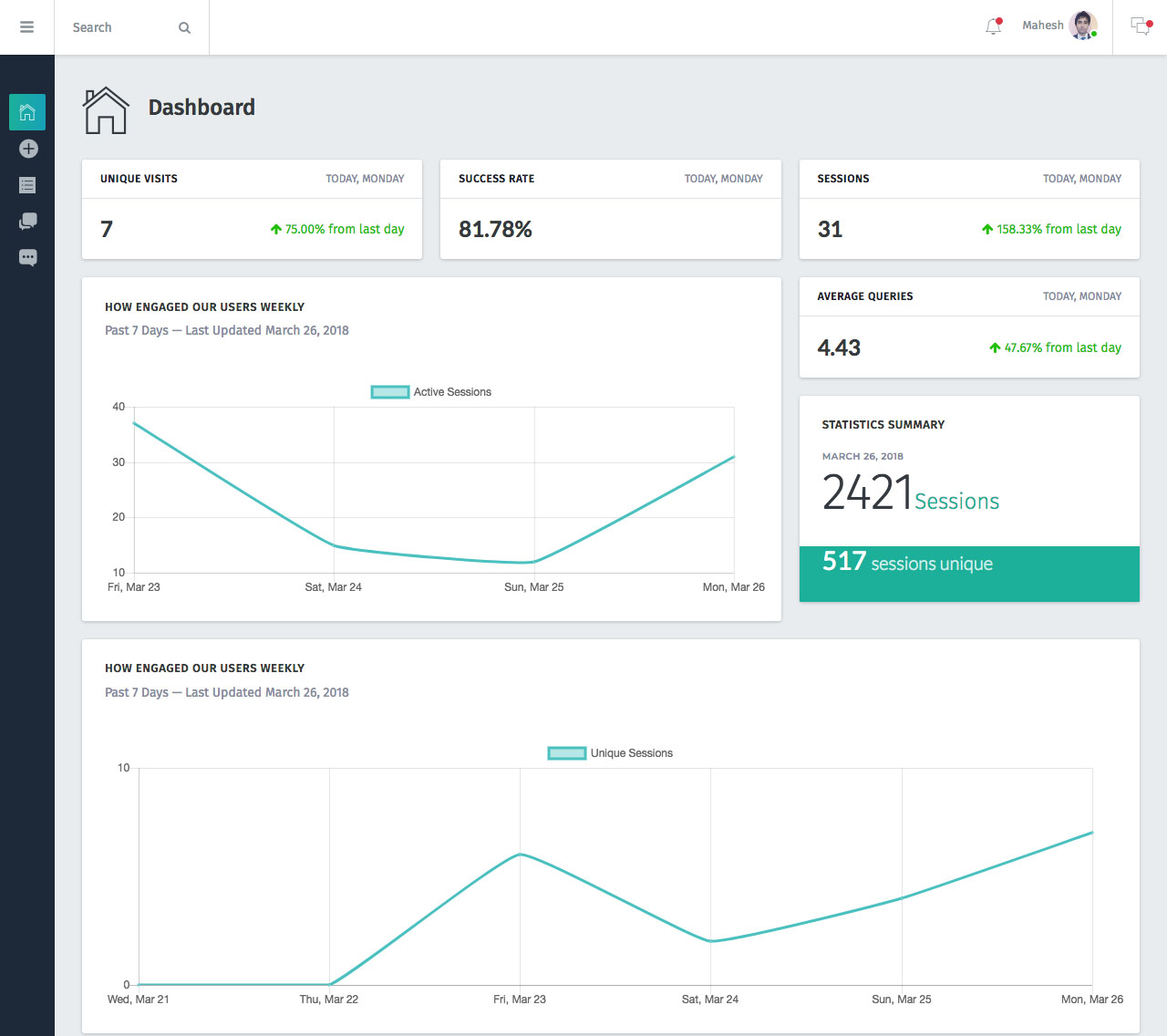This screenshot has width=1167, height=1036.
Task: Toggle Active Sessions legend swatch
Action: click(390, 392)
